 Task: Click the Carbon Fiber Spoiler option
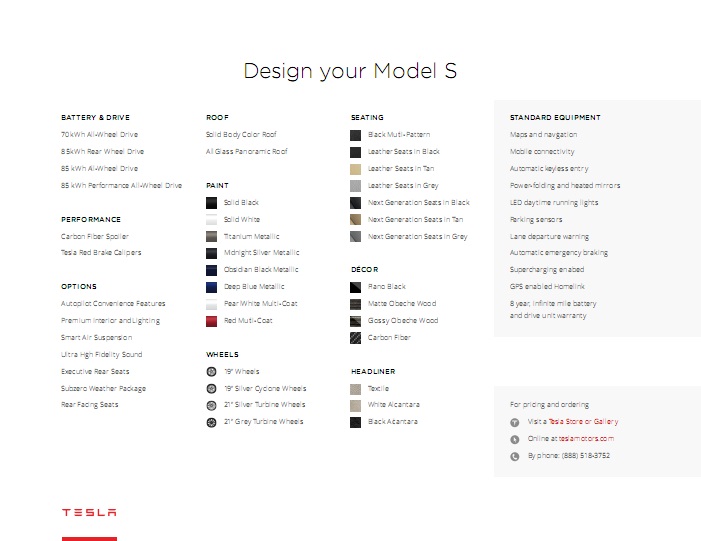coord(95,237)
